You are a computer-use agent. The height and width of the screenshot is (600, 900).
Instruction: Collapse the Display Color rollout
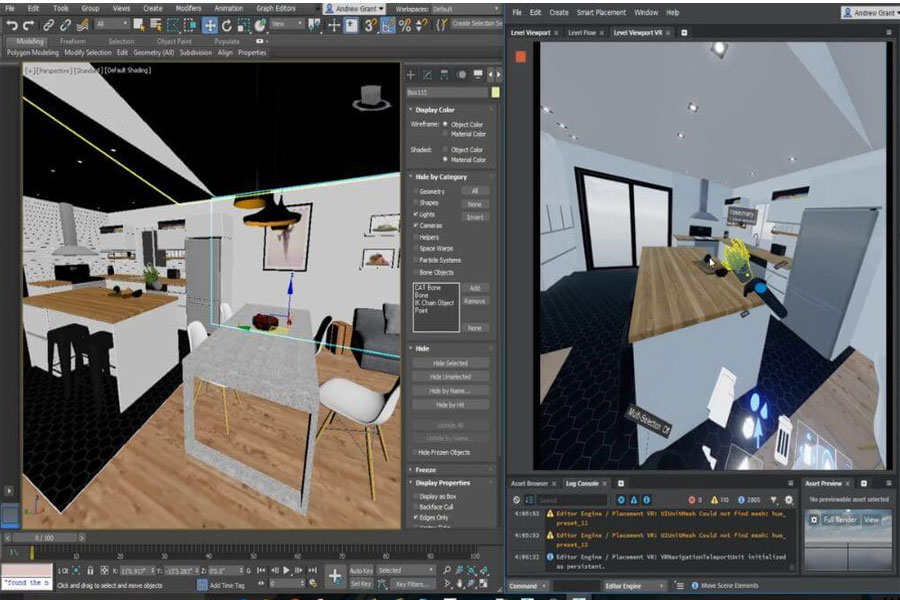click(435, 110)
